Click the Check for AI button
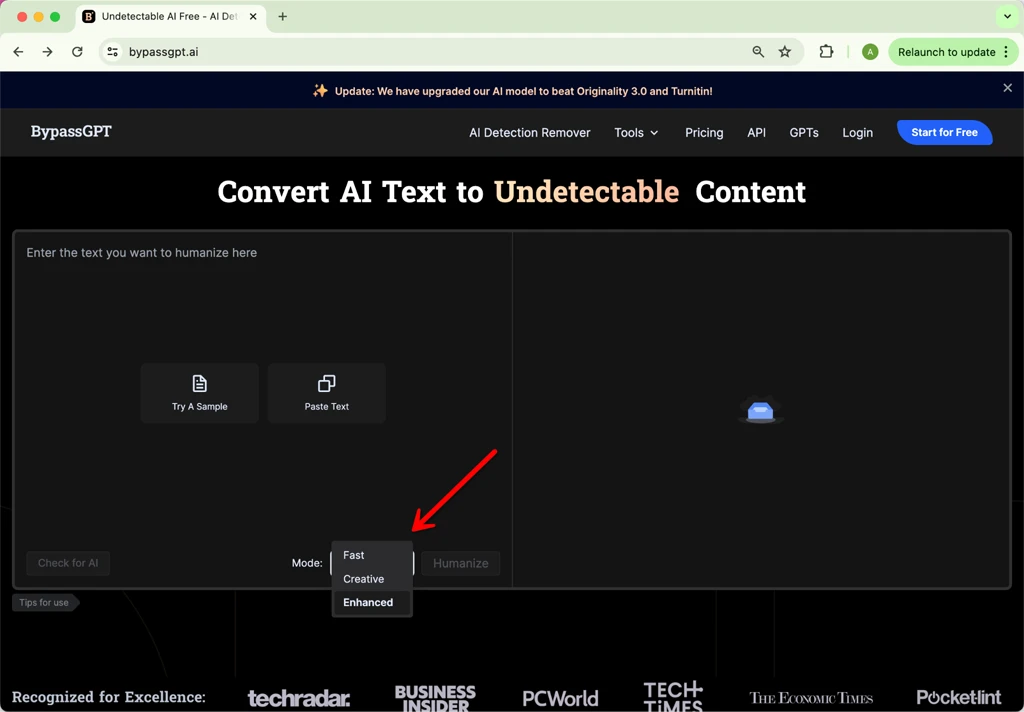Screen dimensions: 1024x712 (x=68, y=563)
